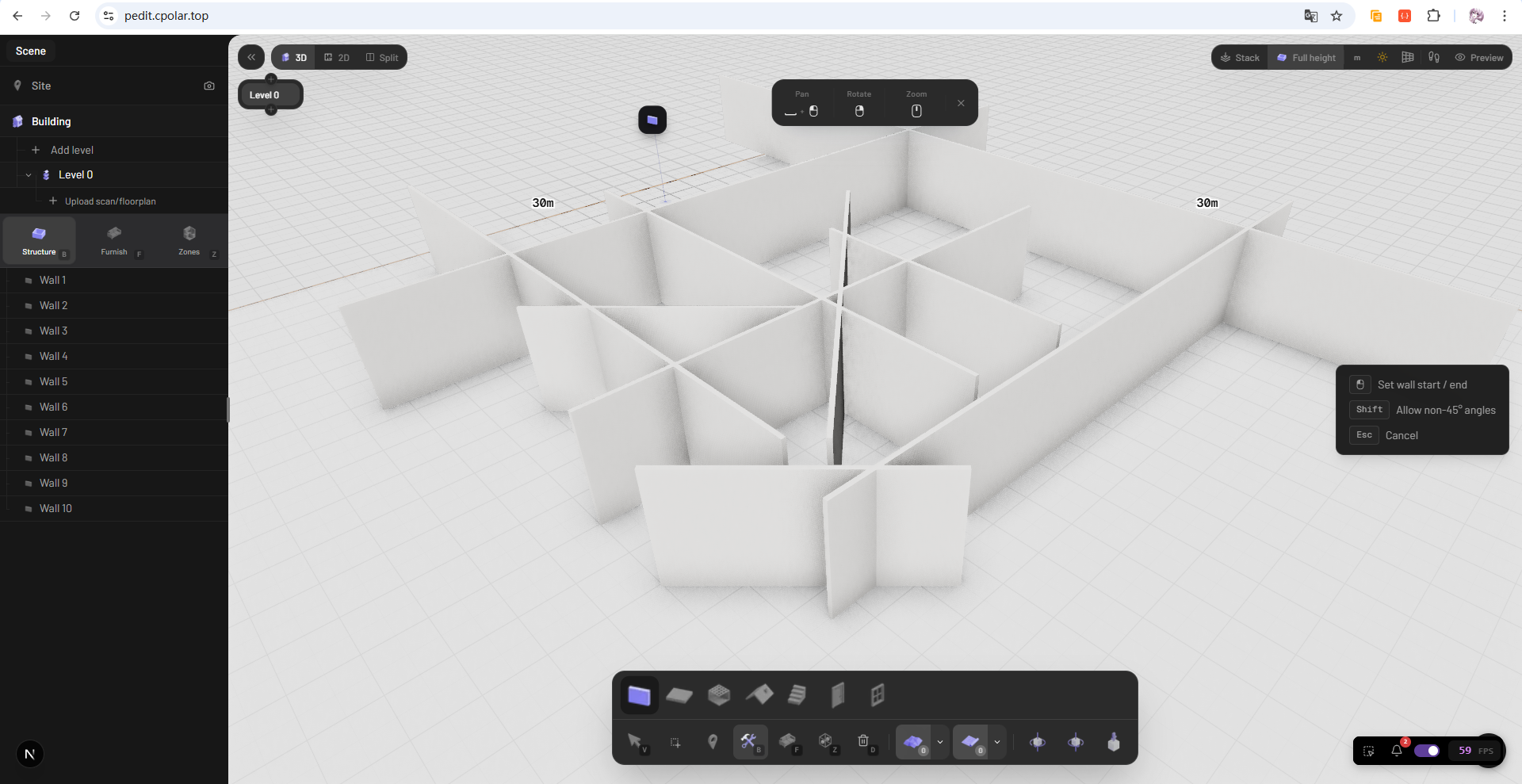
Task: Click the trash delete tool
Action: pos(863,741)
